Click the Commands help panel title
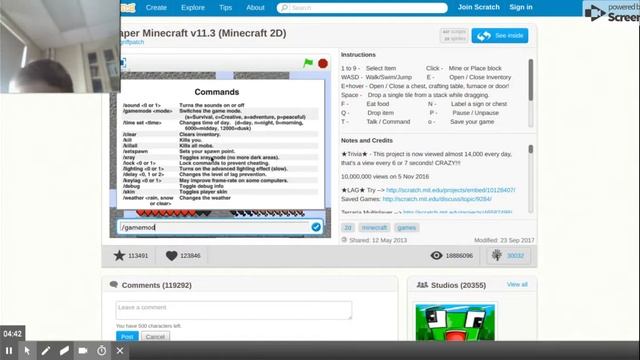 tap(217, 92)
